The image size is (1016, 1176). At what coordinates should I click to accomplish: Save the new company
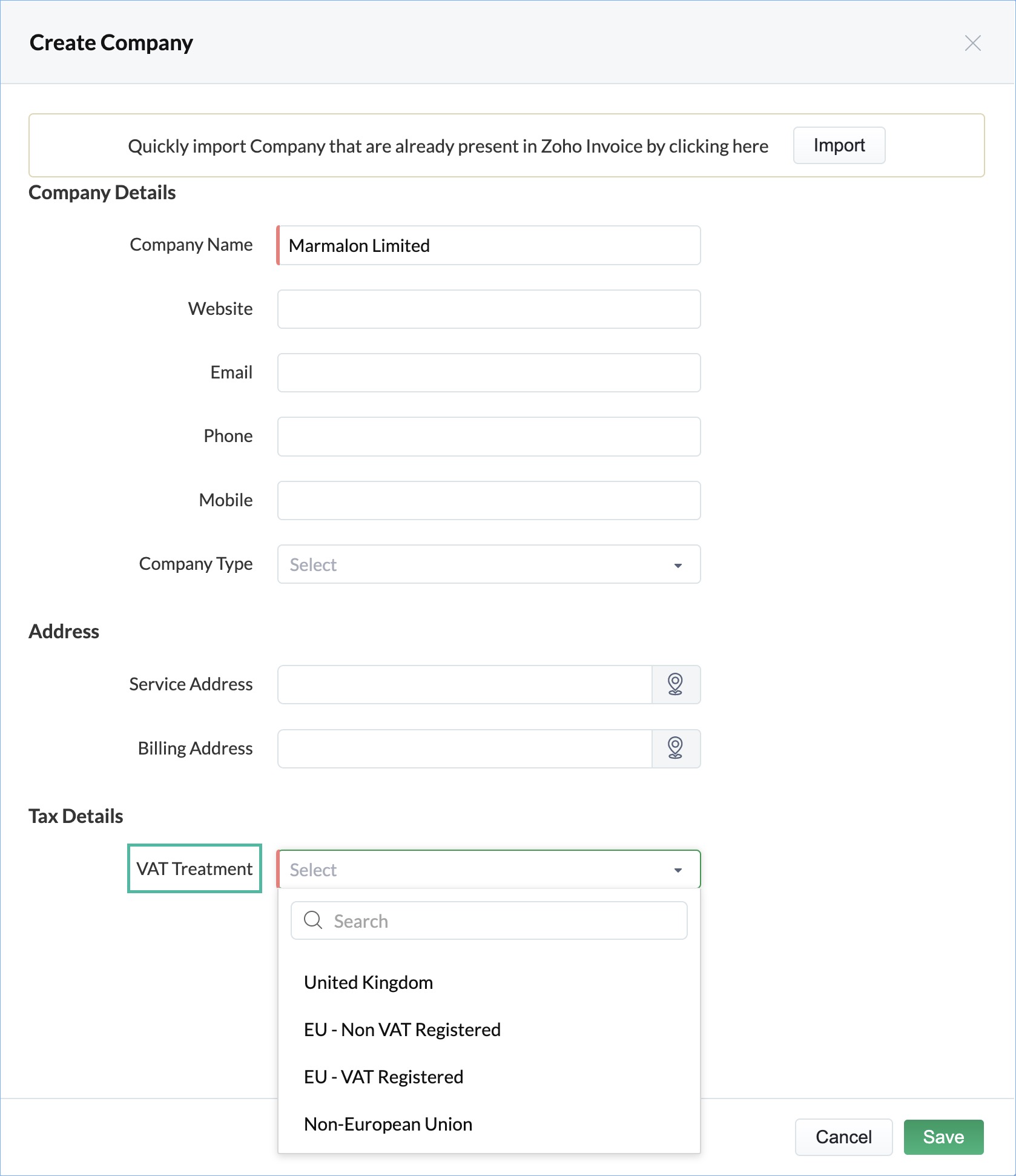tap(943, 1137)
